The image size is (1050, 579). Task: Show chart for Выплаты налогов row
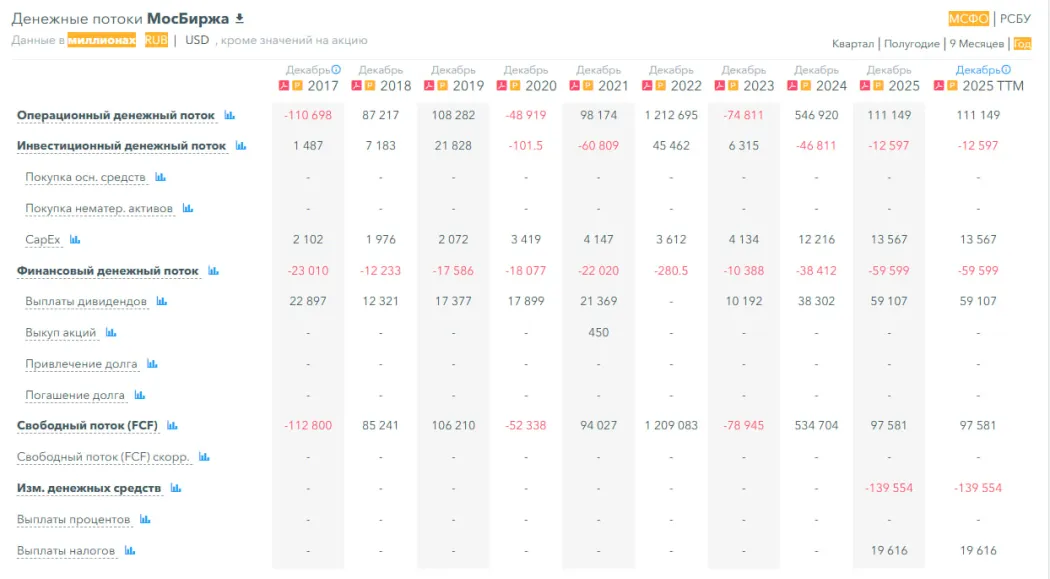tap(130, 551)
